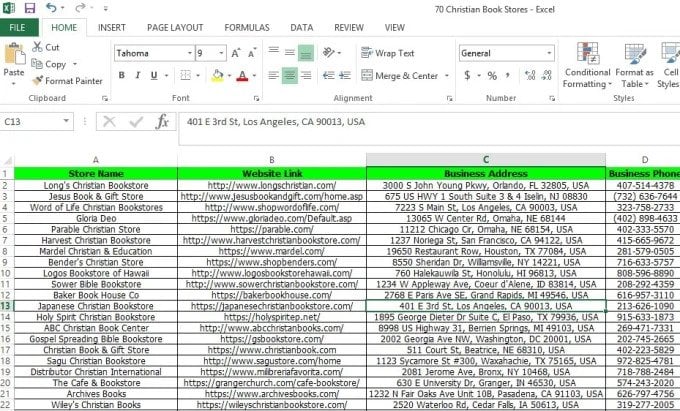Image resolution: width=680 pixels, height=411 pixels.
Task: Click the Align Right icon
Action: point(306,75)
